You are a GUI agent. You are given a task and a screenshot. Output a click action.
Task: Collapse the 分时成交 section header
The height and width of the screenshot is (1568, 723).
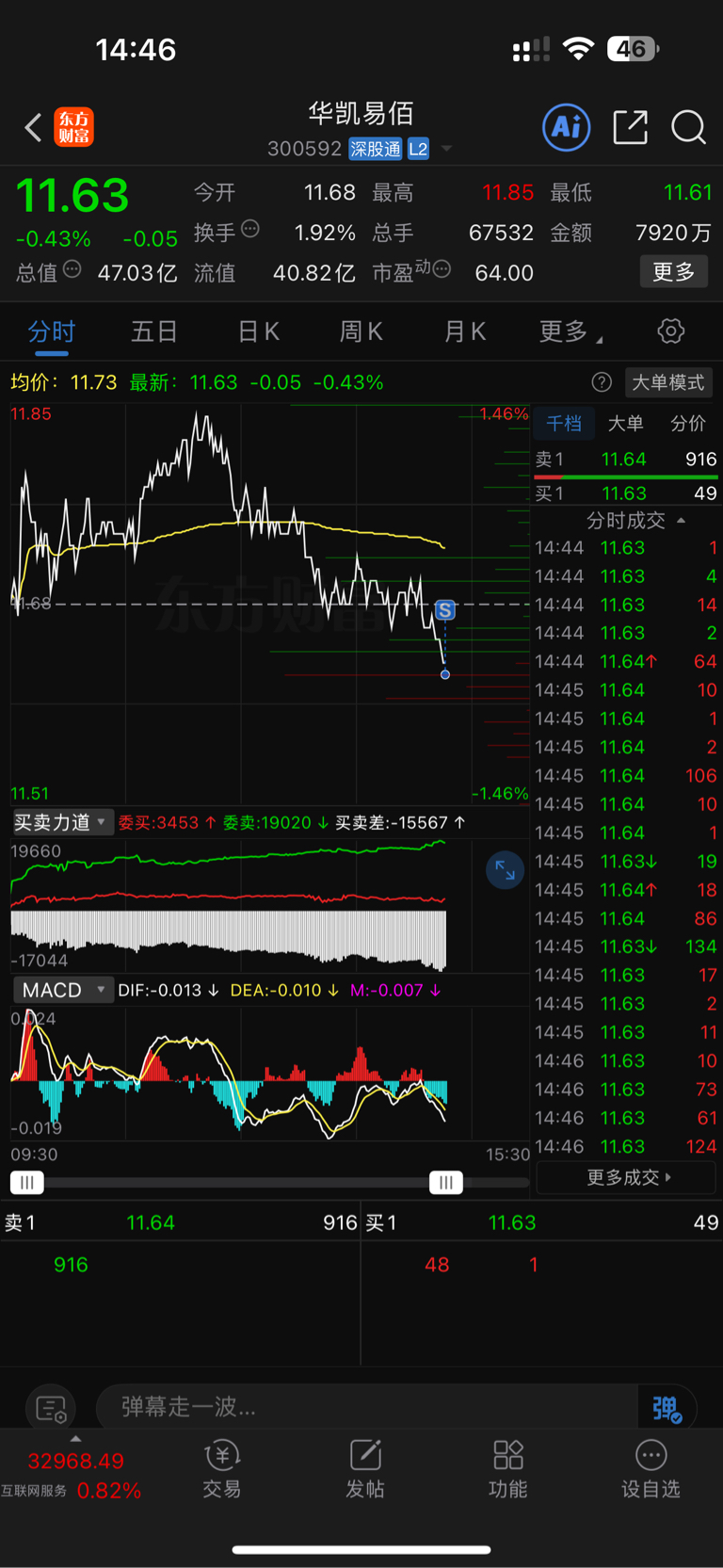[x=635, y=520]
